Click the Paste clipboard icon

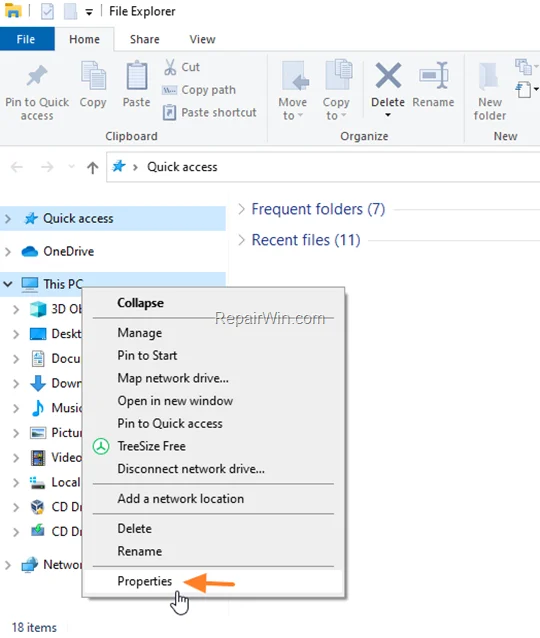pyautogui.click(x=136, y=76)
